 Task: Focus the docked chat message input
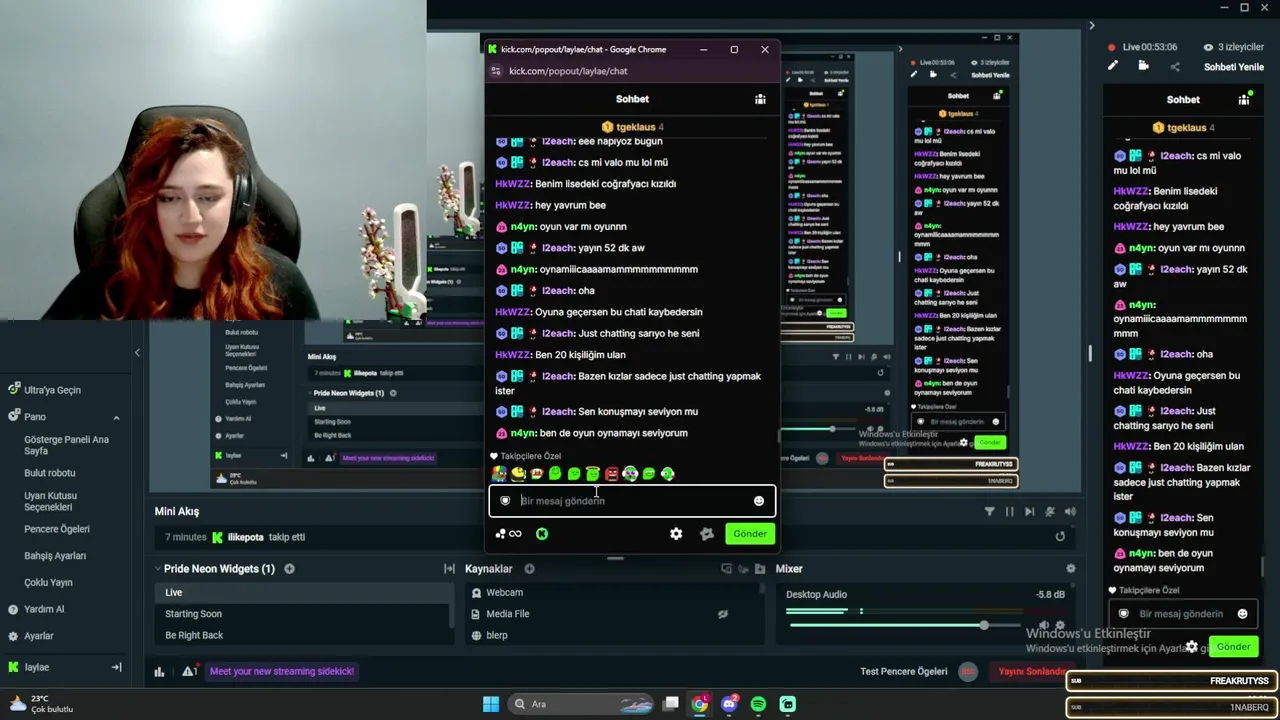coord(1185,614)
